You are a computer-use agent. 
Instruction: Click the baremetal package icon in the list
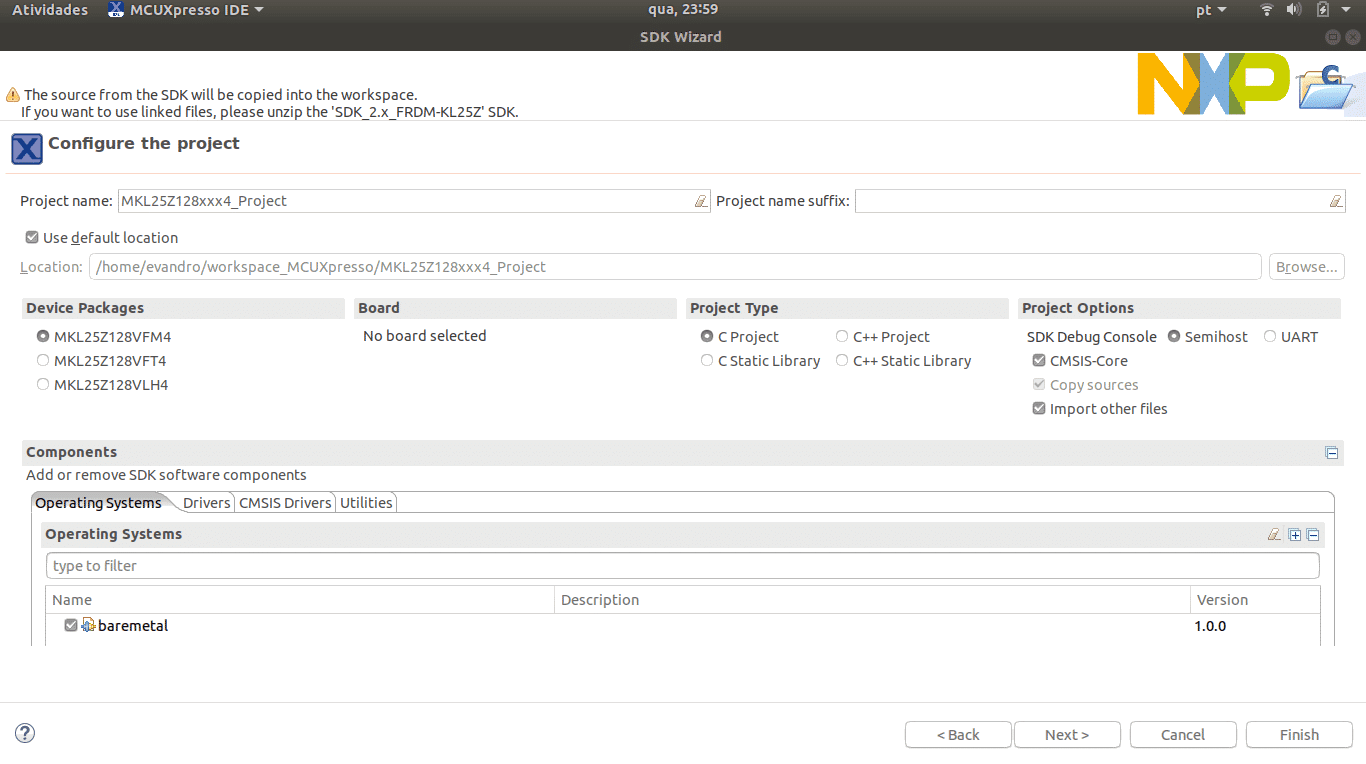point(89,625)
